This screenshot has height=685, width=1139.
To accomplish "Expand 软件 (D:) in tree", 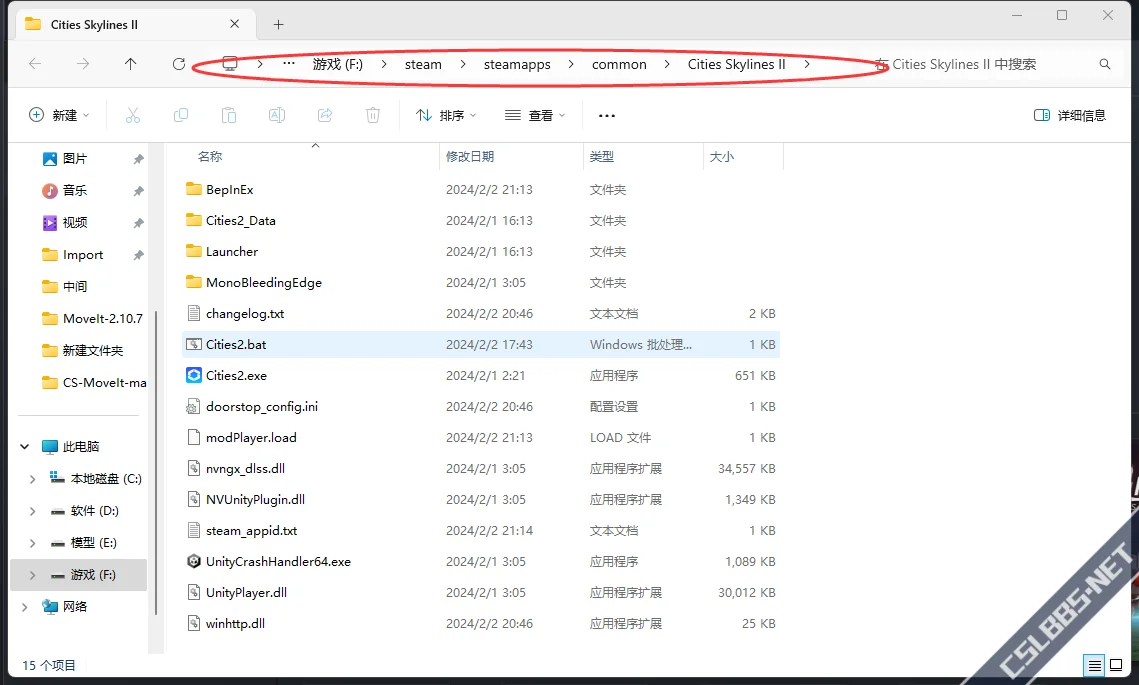I will pyautogui.click(x=33, y=511).
